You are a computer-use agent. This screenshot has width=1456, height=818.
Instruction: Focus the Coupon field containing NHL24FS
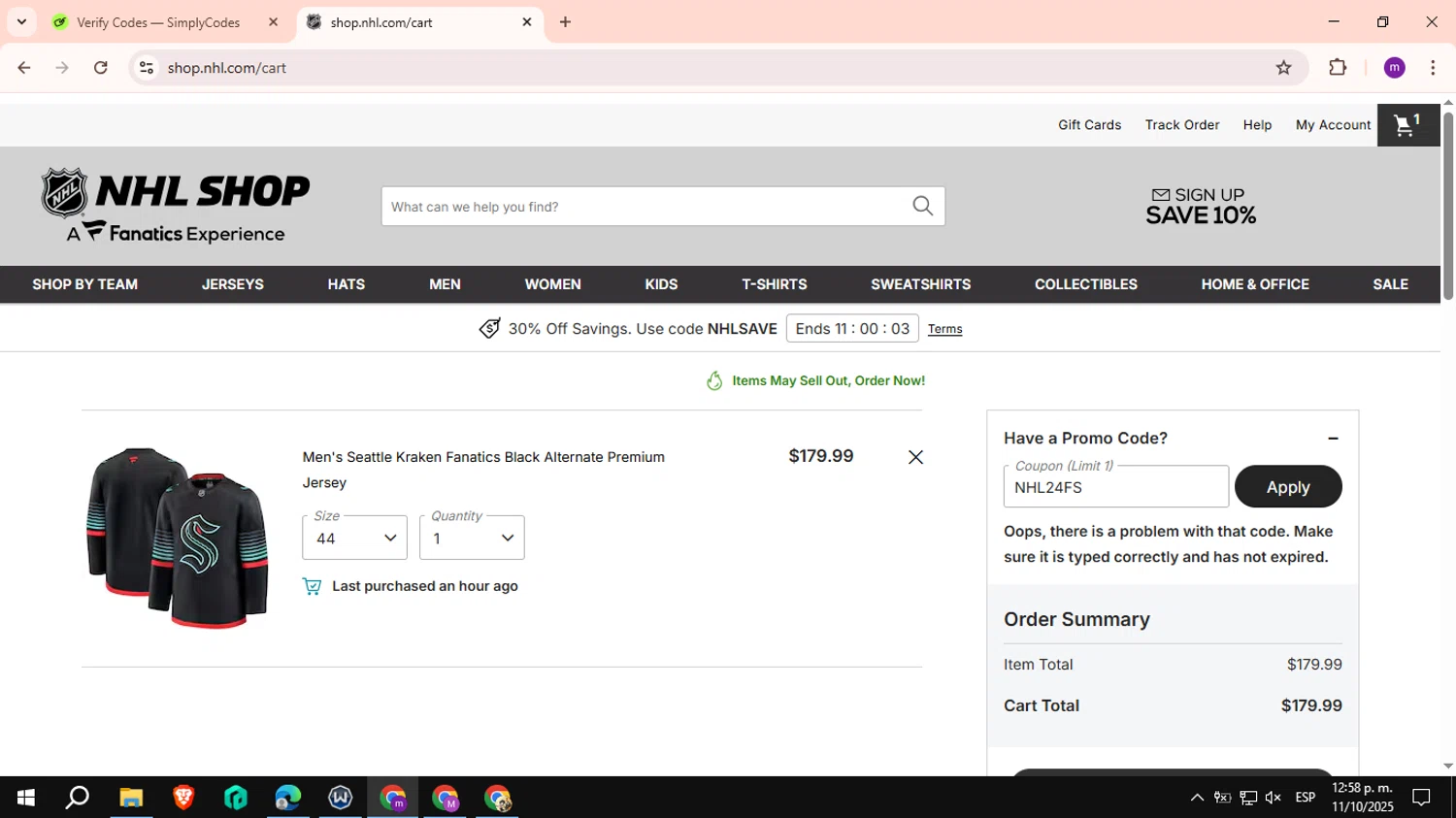pyautogui.click(x=1116, y=487)
